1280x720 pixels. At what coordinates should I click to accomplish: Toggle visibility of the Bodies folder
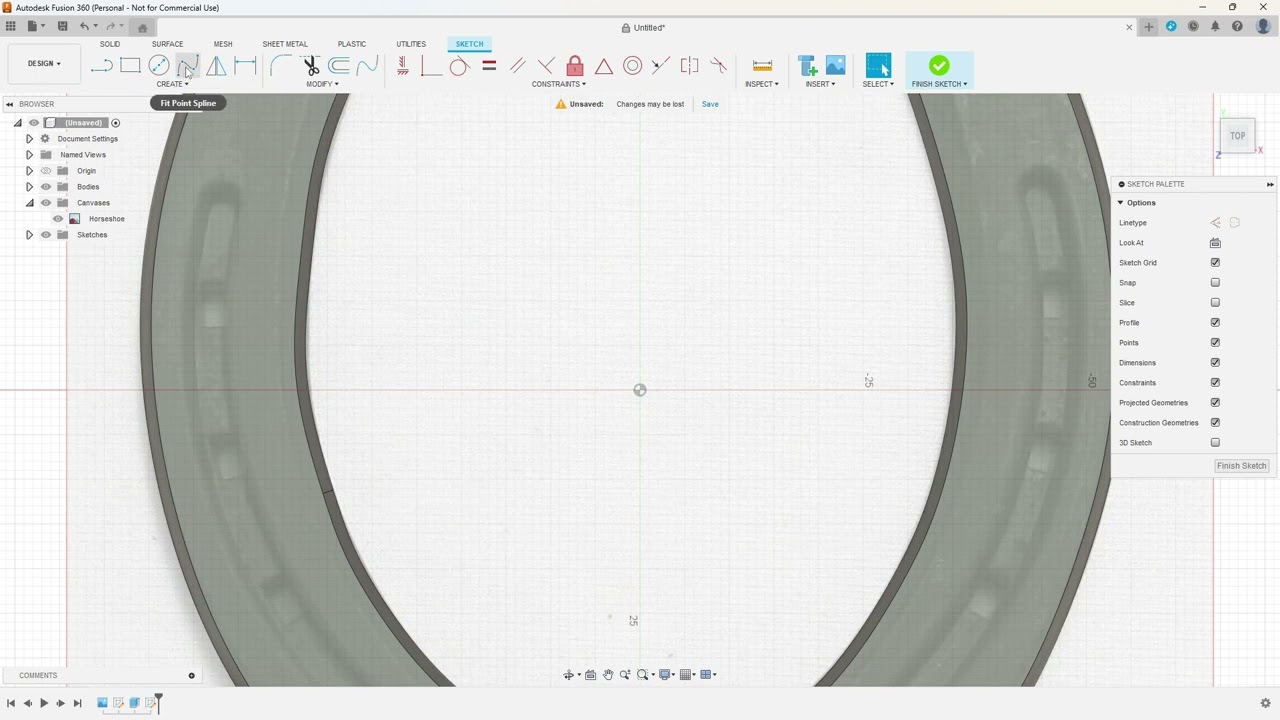[x=46, y=187]
